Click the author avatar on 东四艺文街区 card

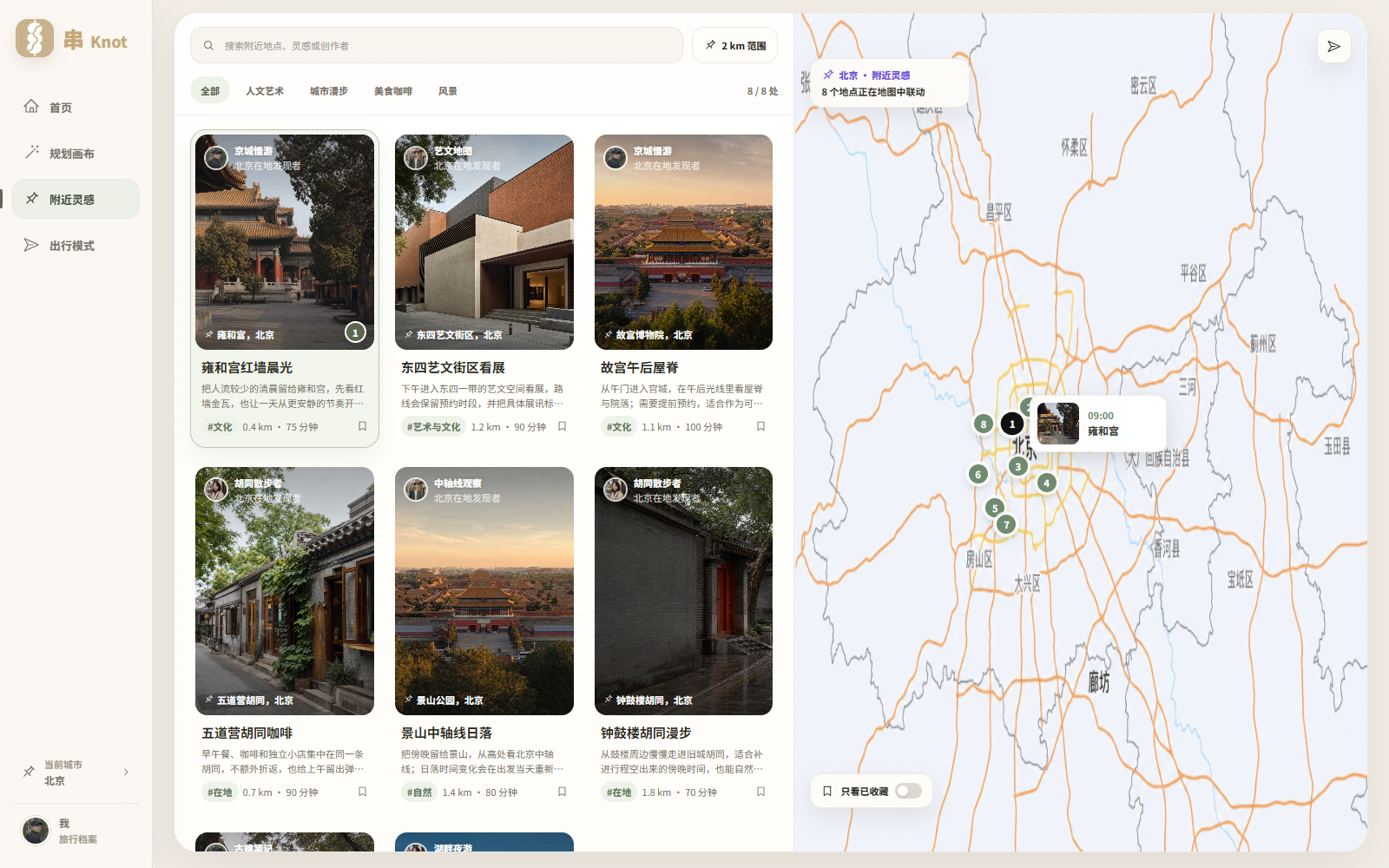pyautogui.click(x=416, y=157)
